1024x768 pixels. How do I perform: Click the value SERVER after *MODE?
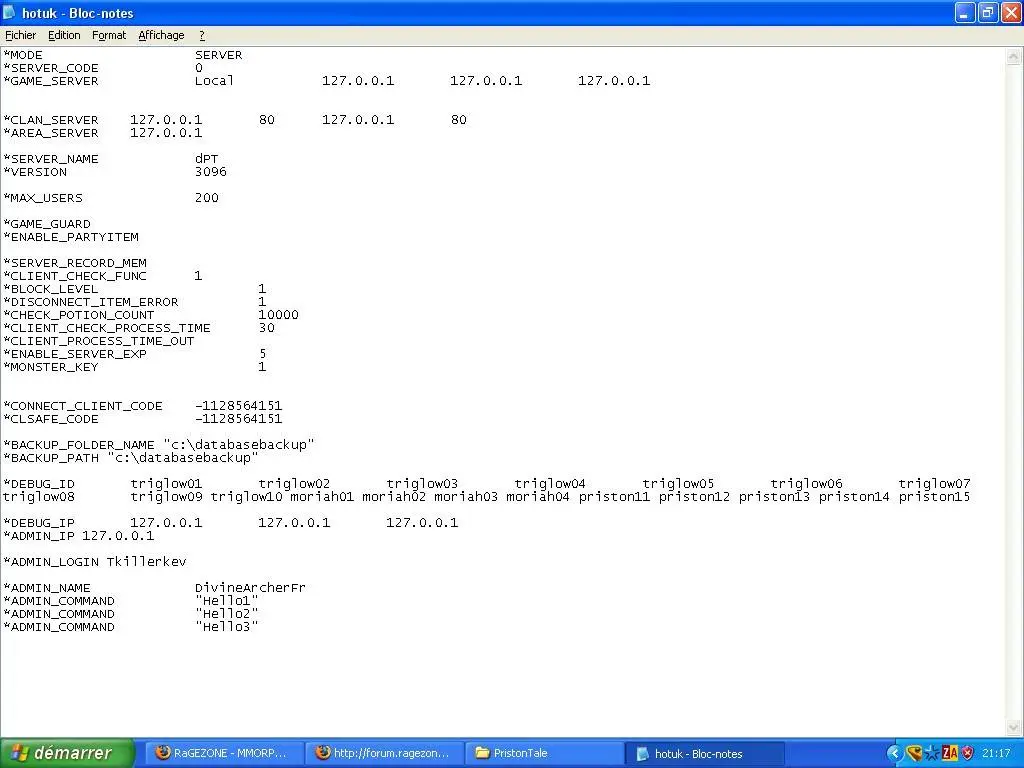218,55
